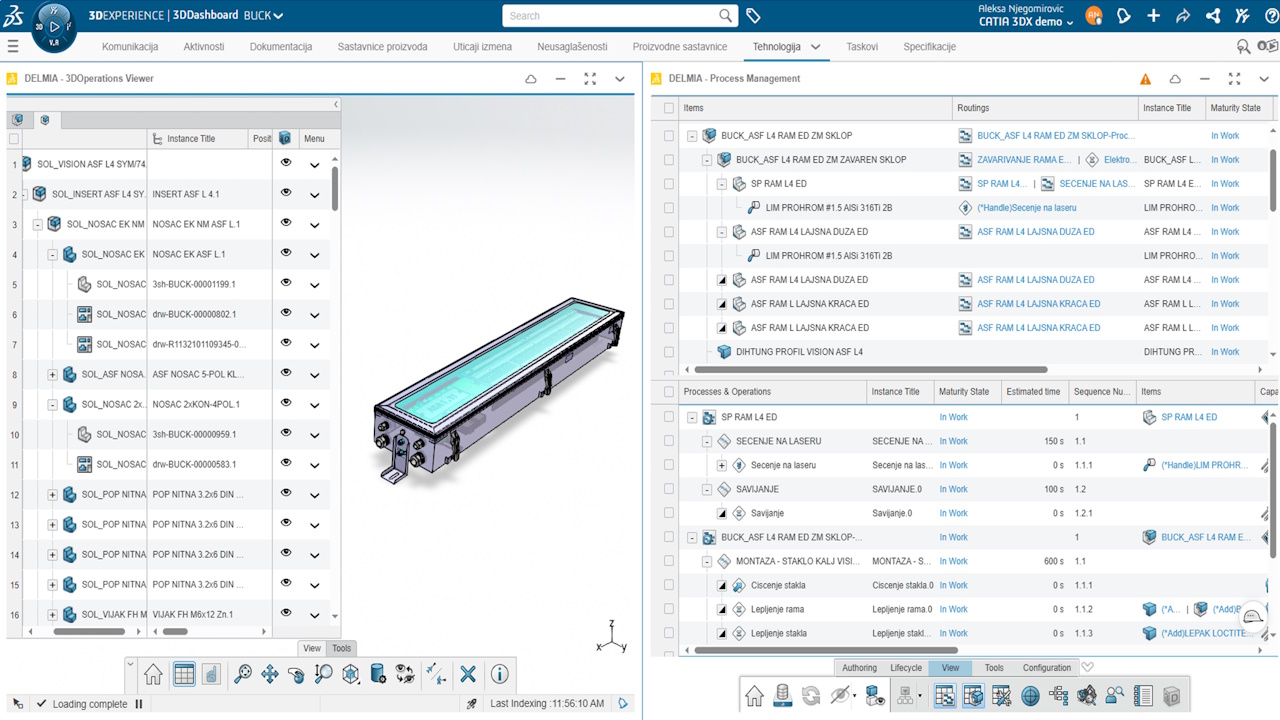
Task: Click the orange warning triangle in Process Management
Action: click(1146, 79)
